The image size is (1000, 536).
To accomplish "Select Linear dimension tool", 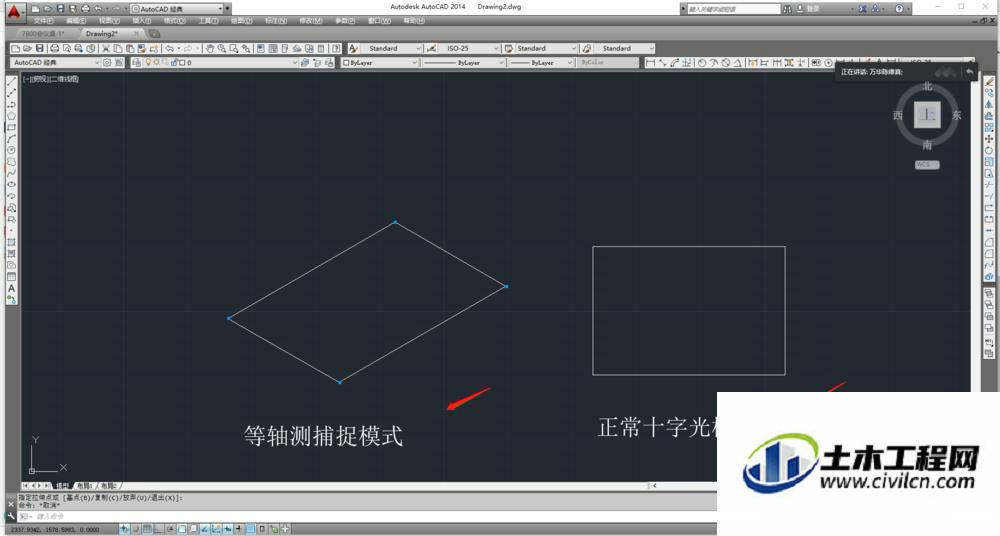I will (651, 63).
